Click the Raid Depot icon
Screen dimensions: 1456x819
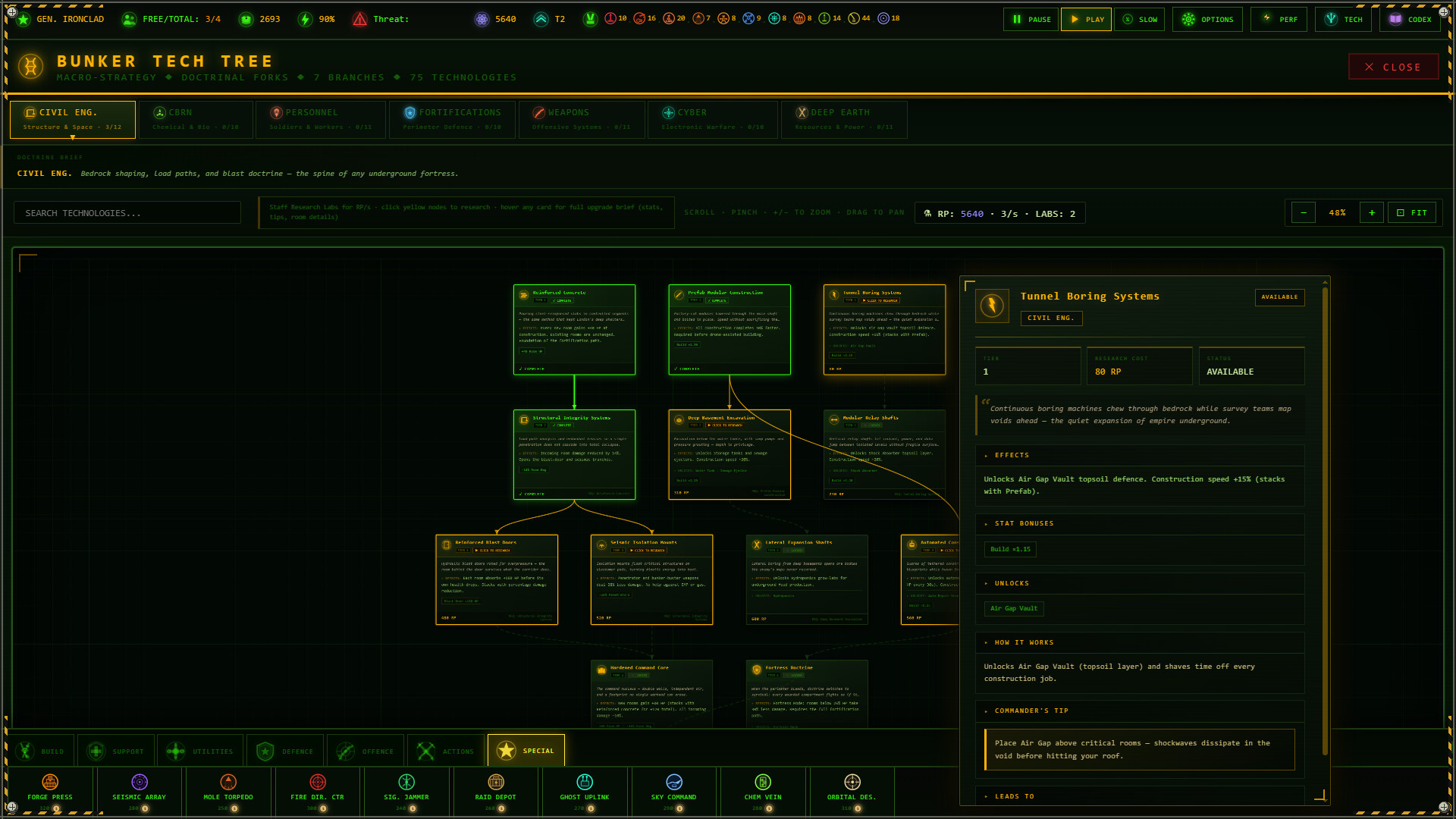click(496, 782)
